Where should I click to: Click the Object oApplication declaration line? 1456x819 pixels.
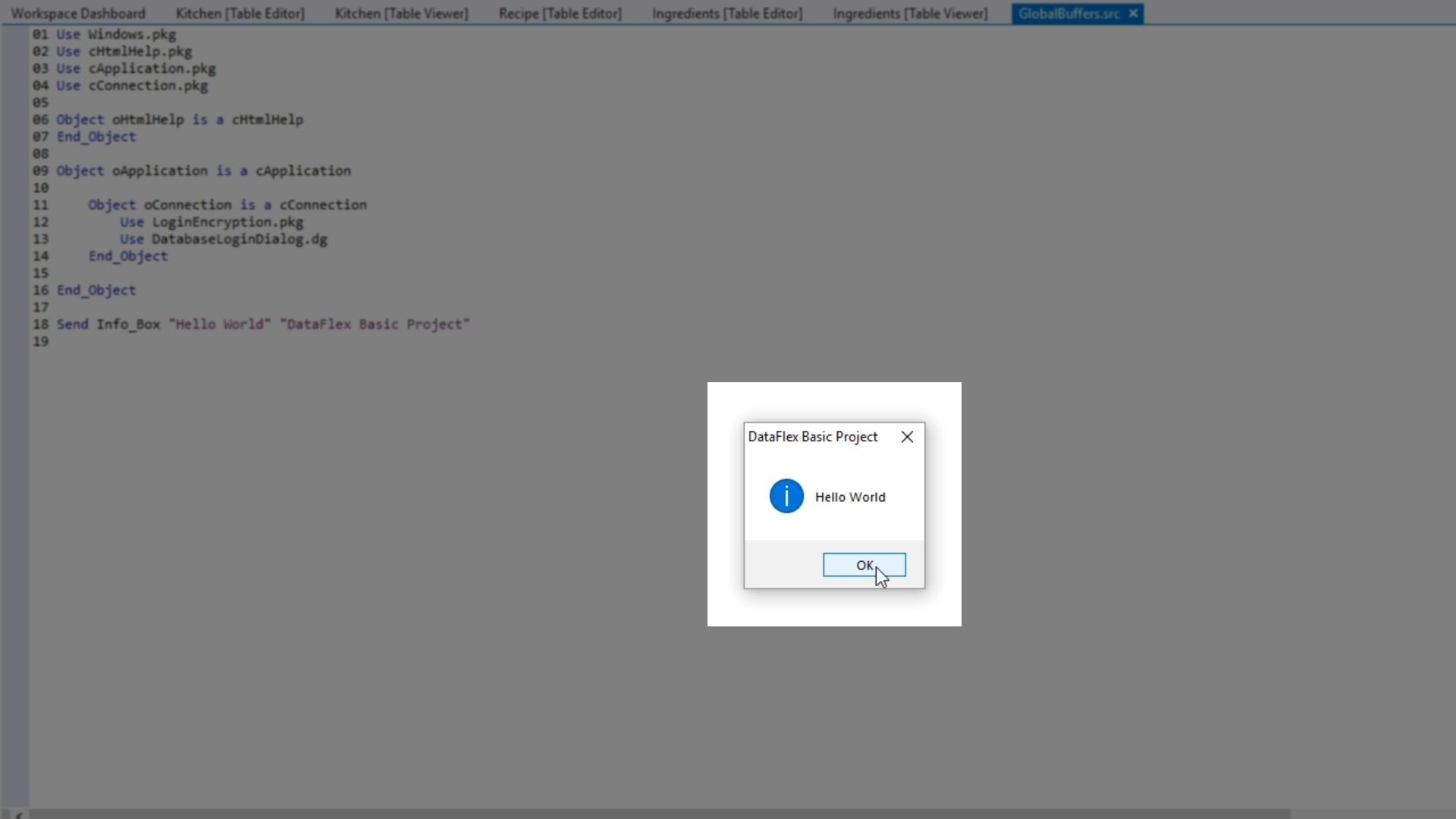(x=203, y=171)
